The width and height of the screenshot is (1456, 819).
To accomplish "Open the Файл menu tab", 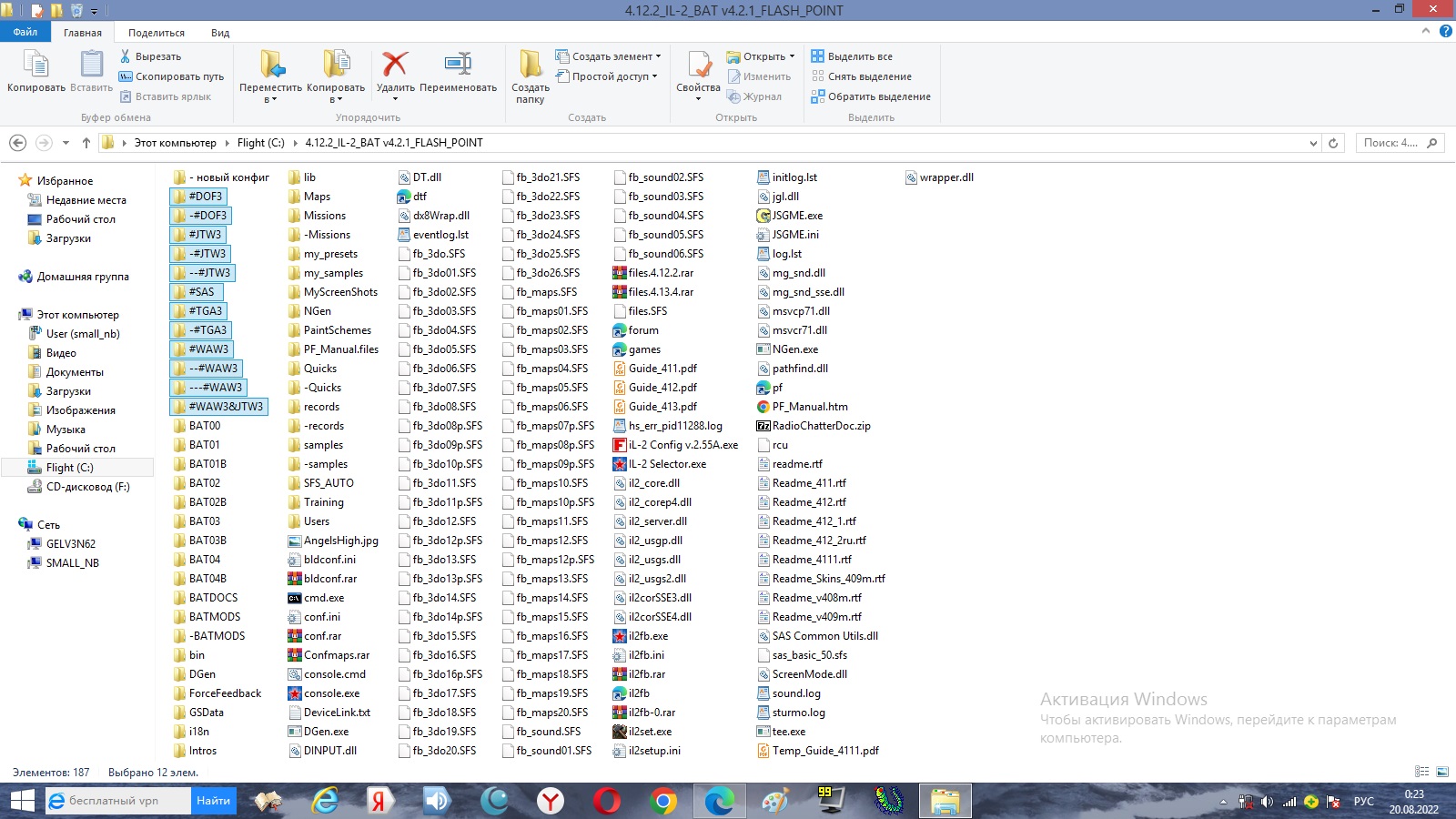I will 25,32.
